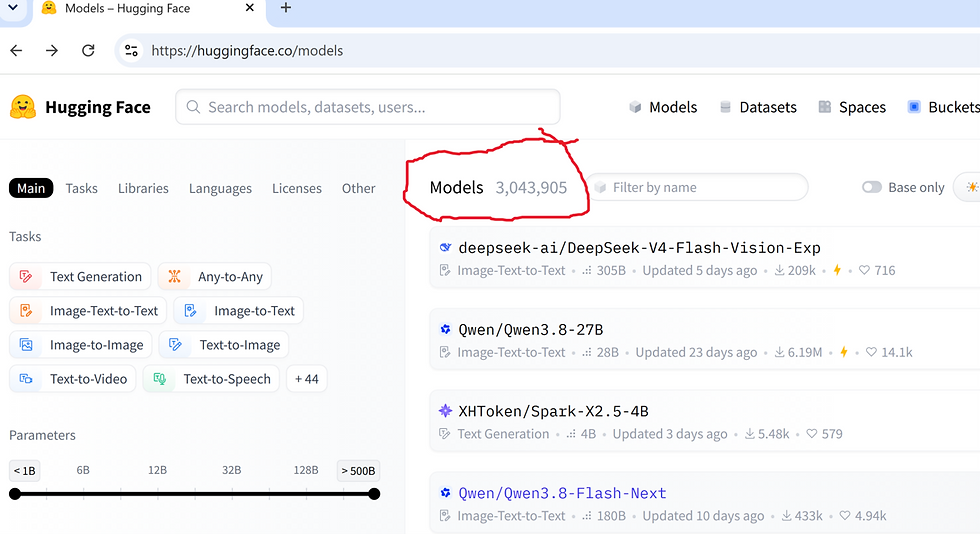This screenshot has height=534, width=980.
Task: Click the Image-Text-to-Text filter icon
Action: (26, 311)
